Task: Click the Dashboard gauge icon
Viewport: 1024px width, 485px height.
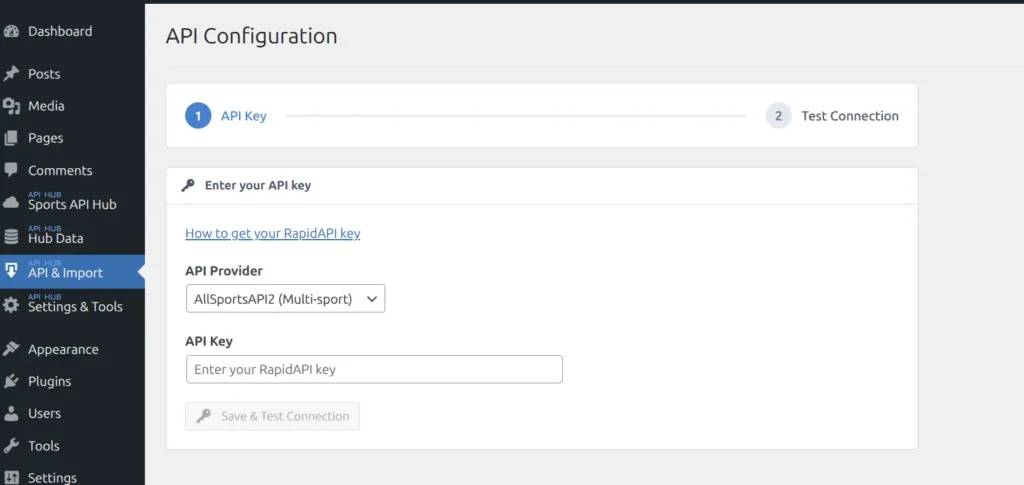Action: tap(11, 31)
